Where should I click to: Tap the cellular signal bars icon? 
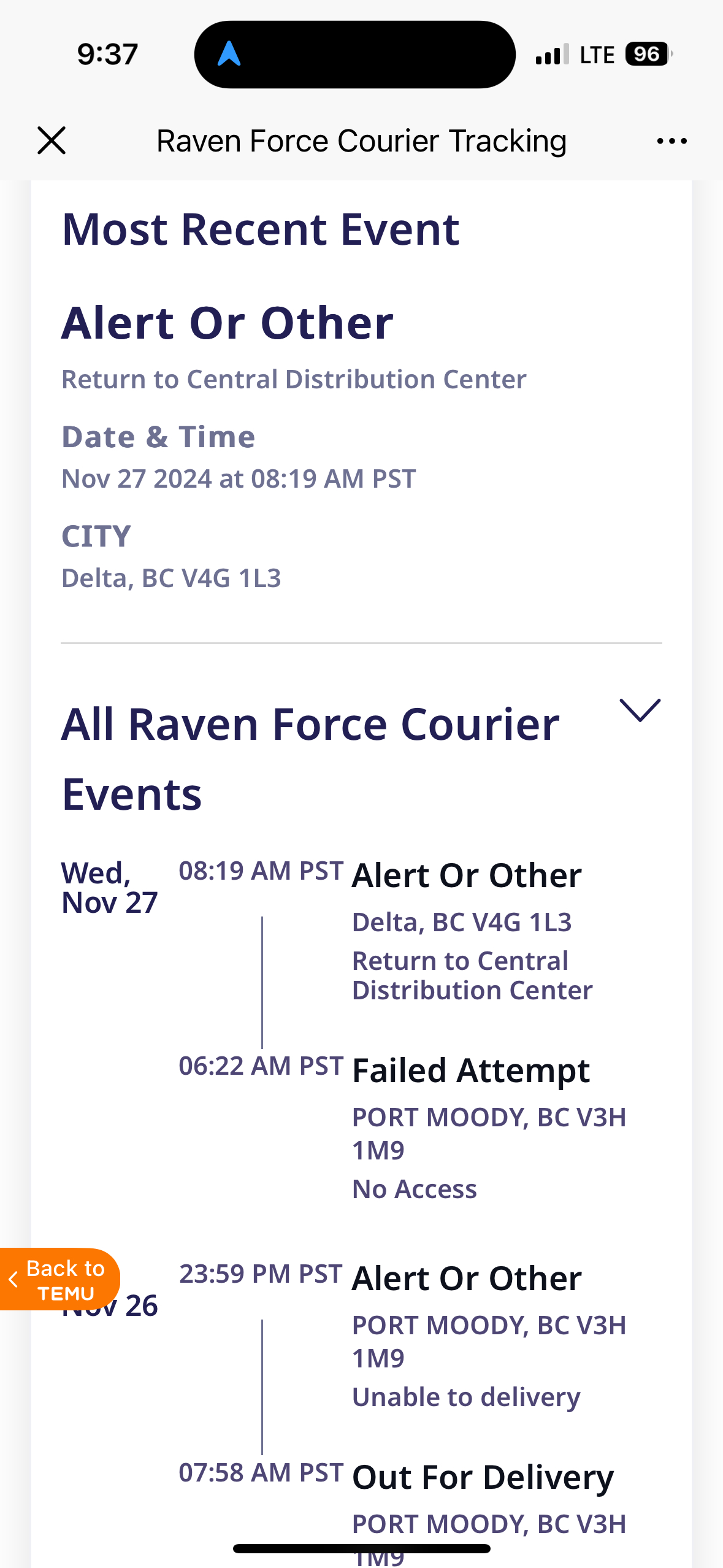coord(552,55)
